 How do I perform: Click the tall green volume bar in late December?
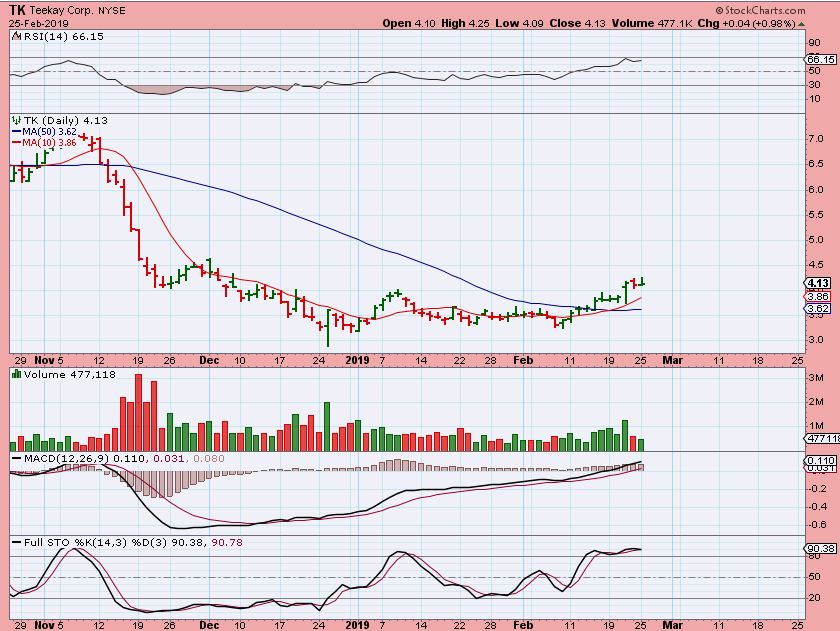pos(327,426)
